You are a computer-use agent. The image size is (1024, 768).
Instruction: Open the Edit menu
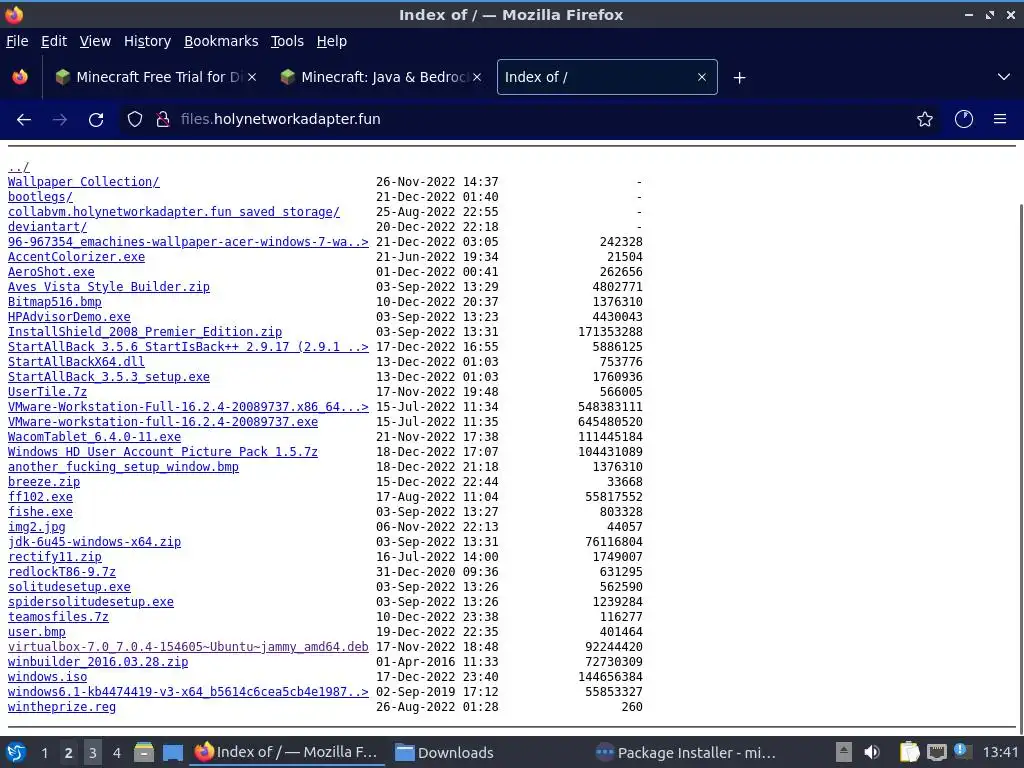[54, 41]
